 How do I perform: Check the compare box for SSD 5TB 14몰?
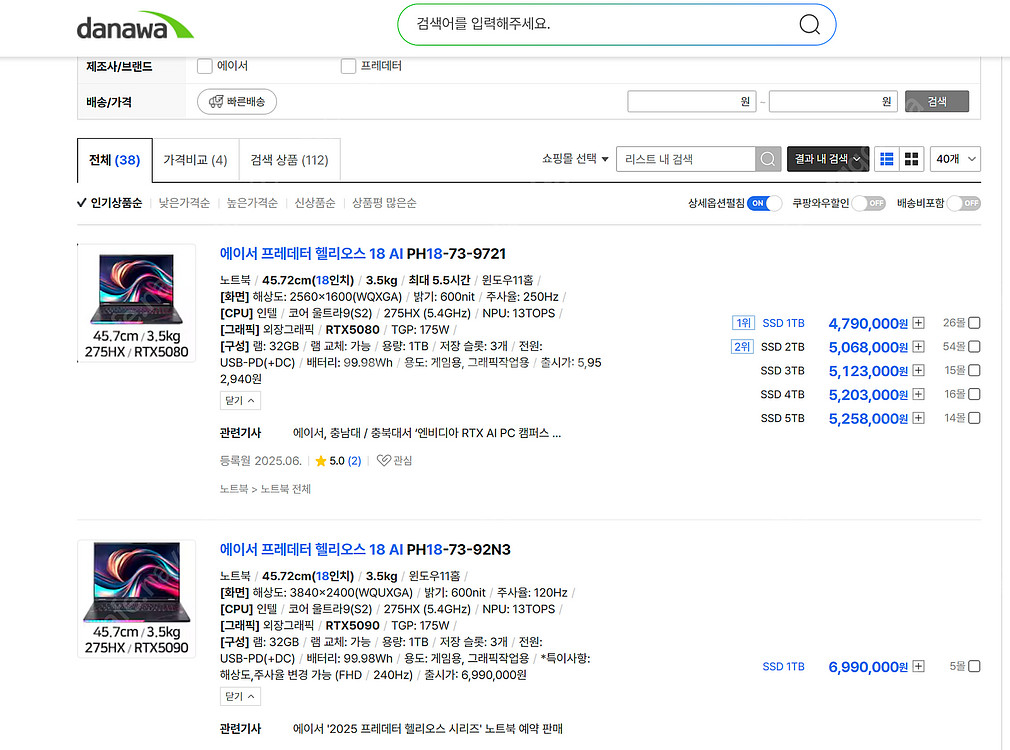point(974,418)
